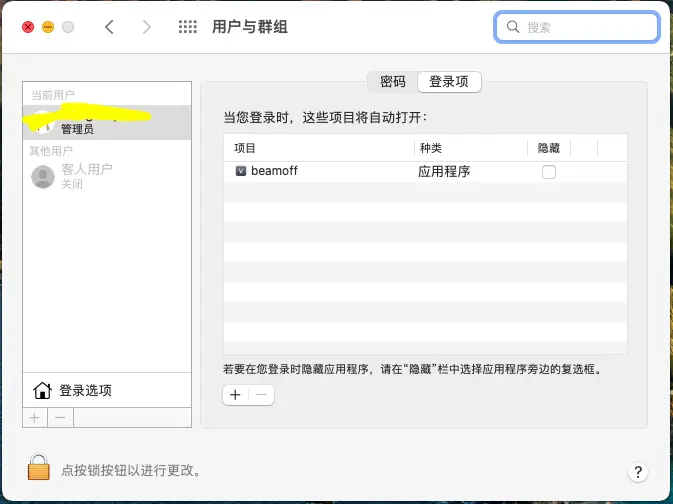This screenshot has width=673, height=504.
Task: Add a user with sidebar plus button
Action: tap(34, 417)
